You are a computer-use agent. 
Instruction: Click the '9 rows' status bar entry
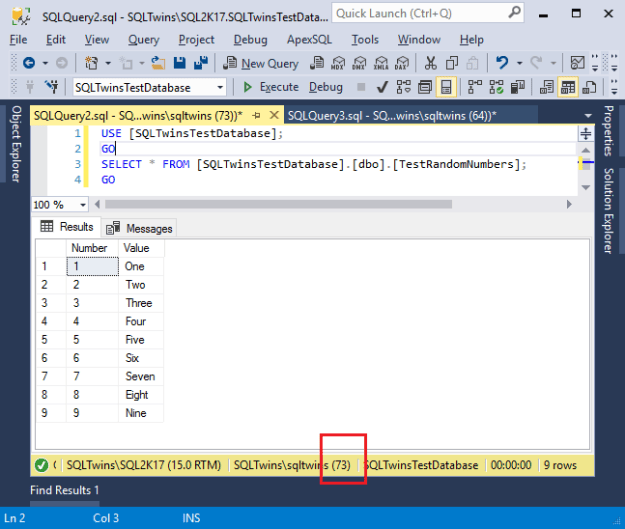click(x=560, y=465)
